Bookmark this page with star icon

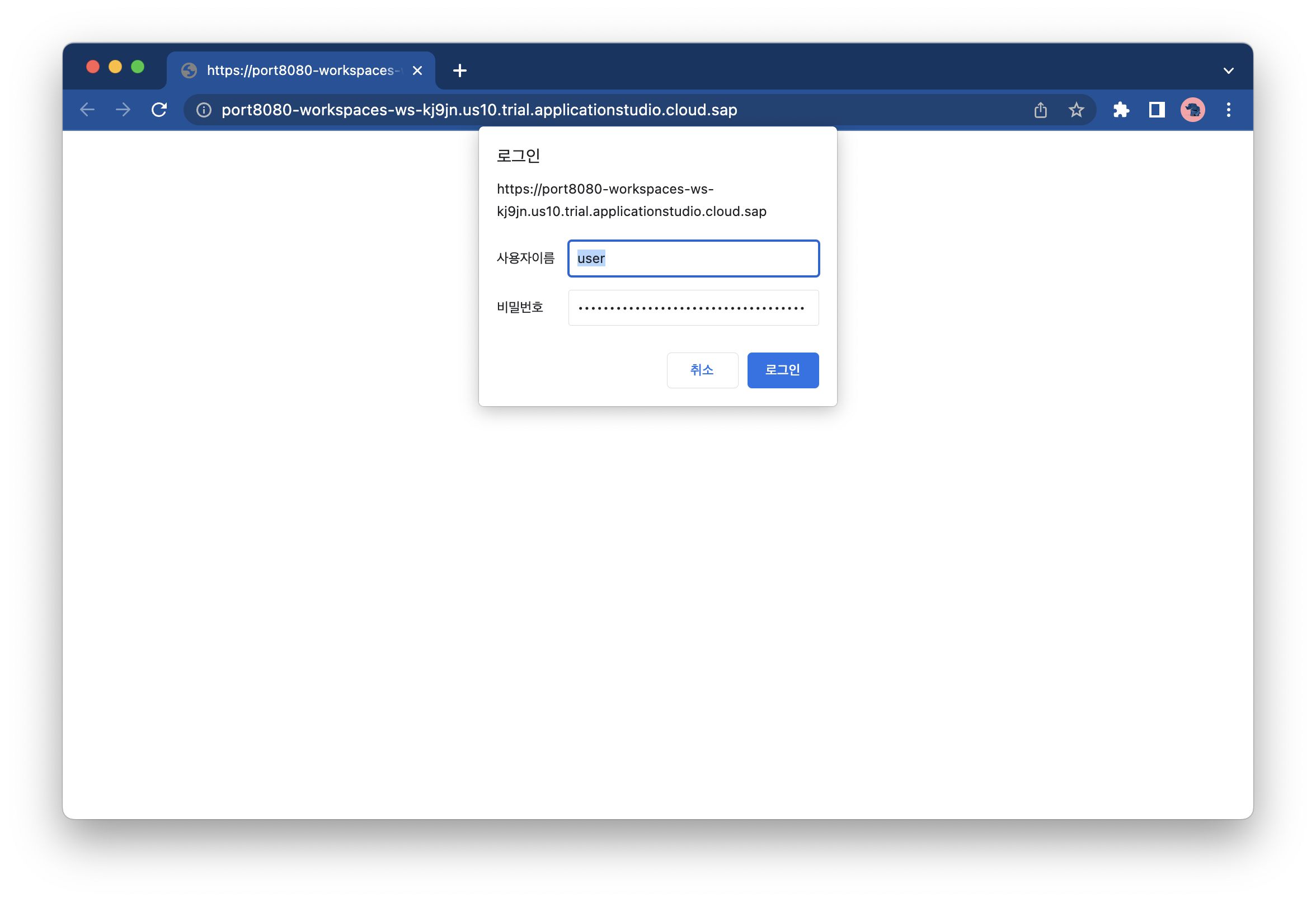tap(1076, 110)
